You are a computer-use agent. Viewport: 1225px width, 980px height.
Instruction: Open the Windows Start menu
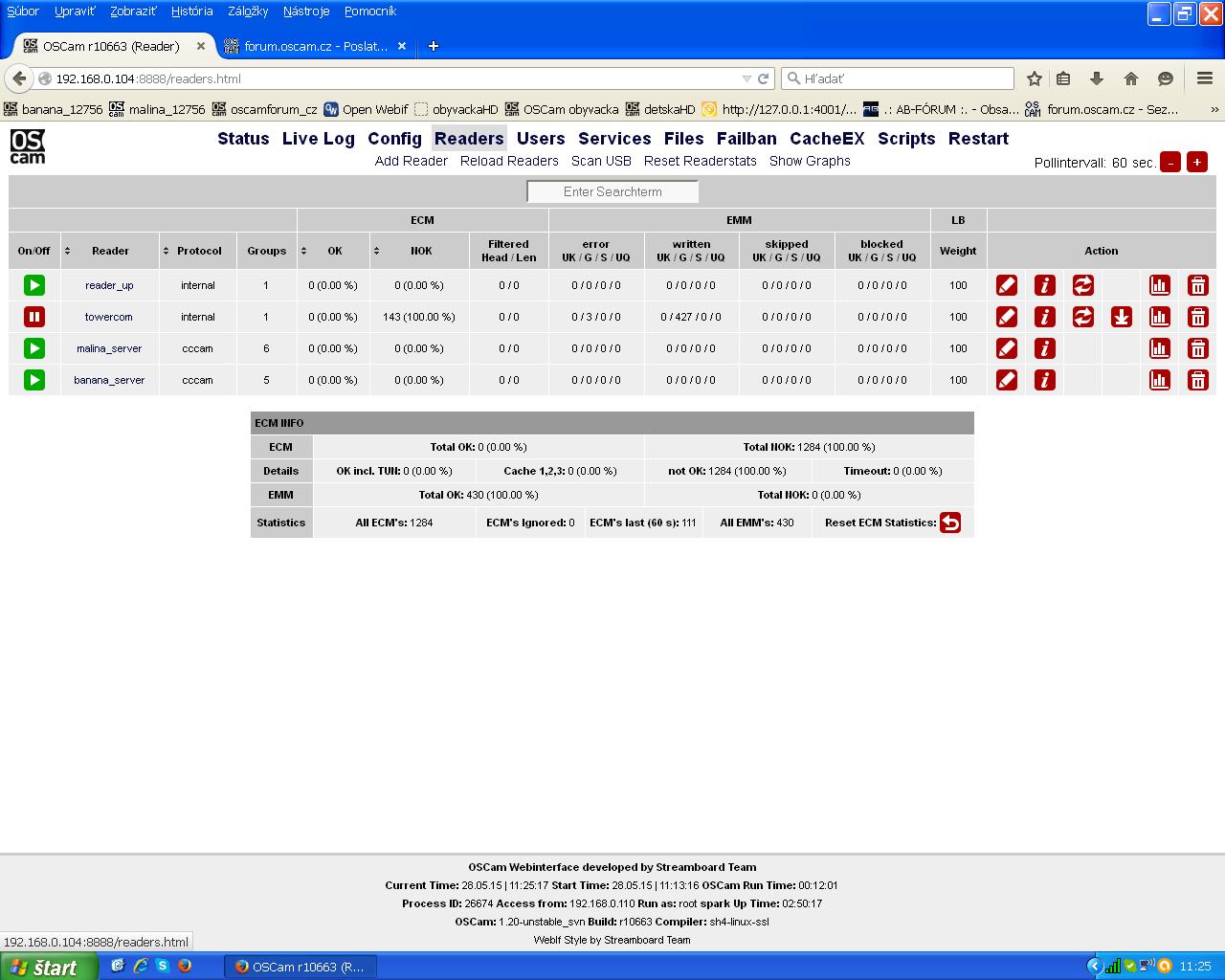[48, 967]
